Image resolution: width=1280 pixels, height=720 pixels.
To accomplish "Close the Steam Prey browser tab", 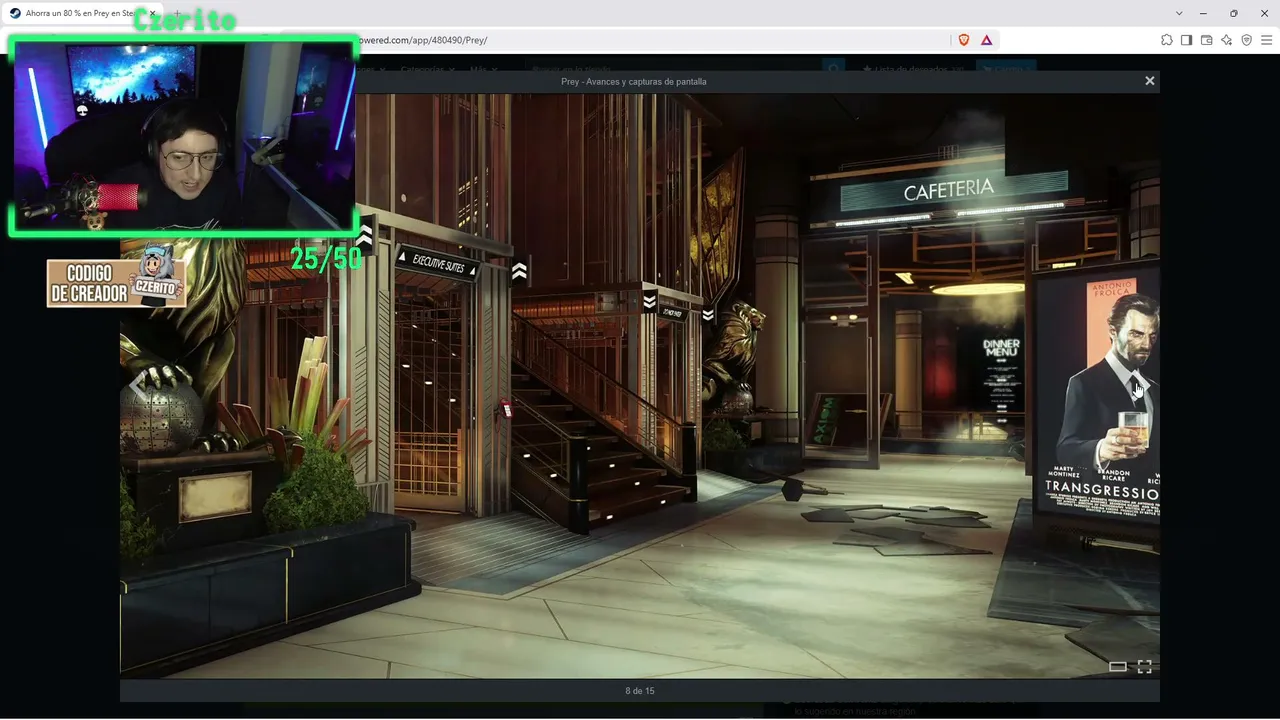I will point(152,13).
